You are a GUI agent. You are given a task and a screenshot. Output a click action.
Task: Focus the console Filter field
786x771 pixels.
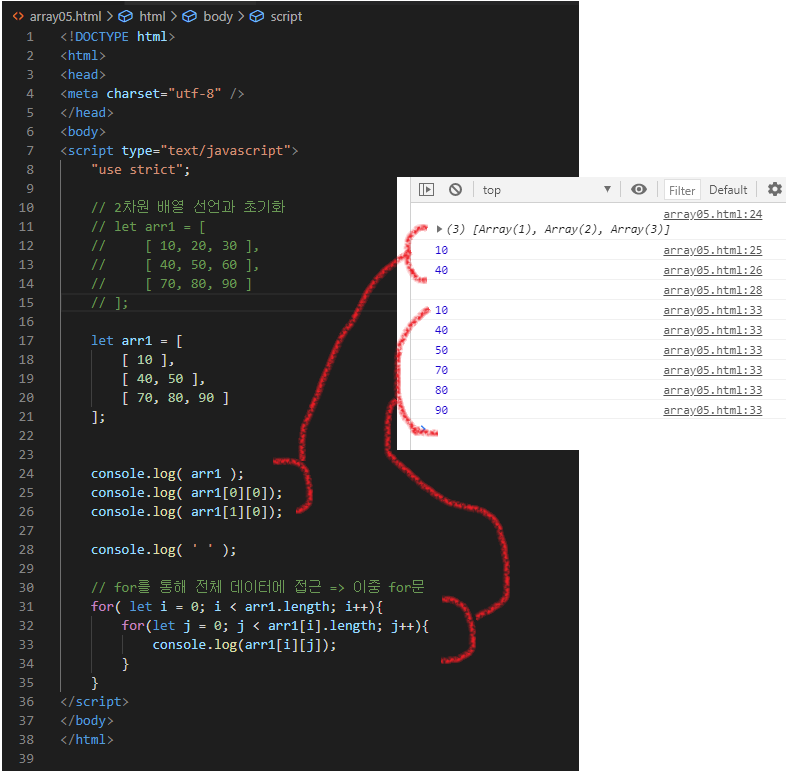[682, 190]
